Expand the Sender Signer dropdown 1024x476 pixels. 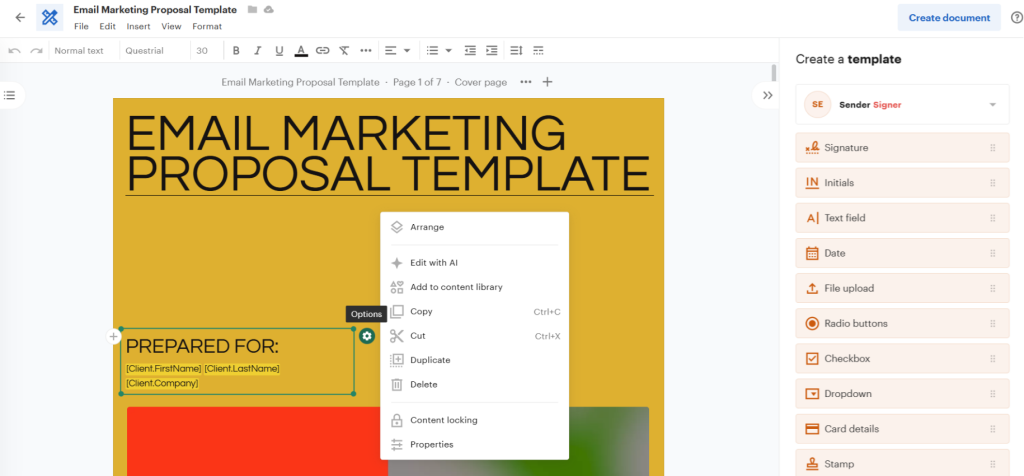click(992, 105)
